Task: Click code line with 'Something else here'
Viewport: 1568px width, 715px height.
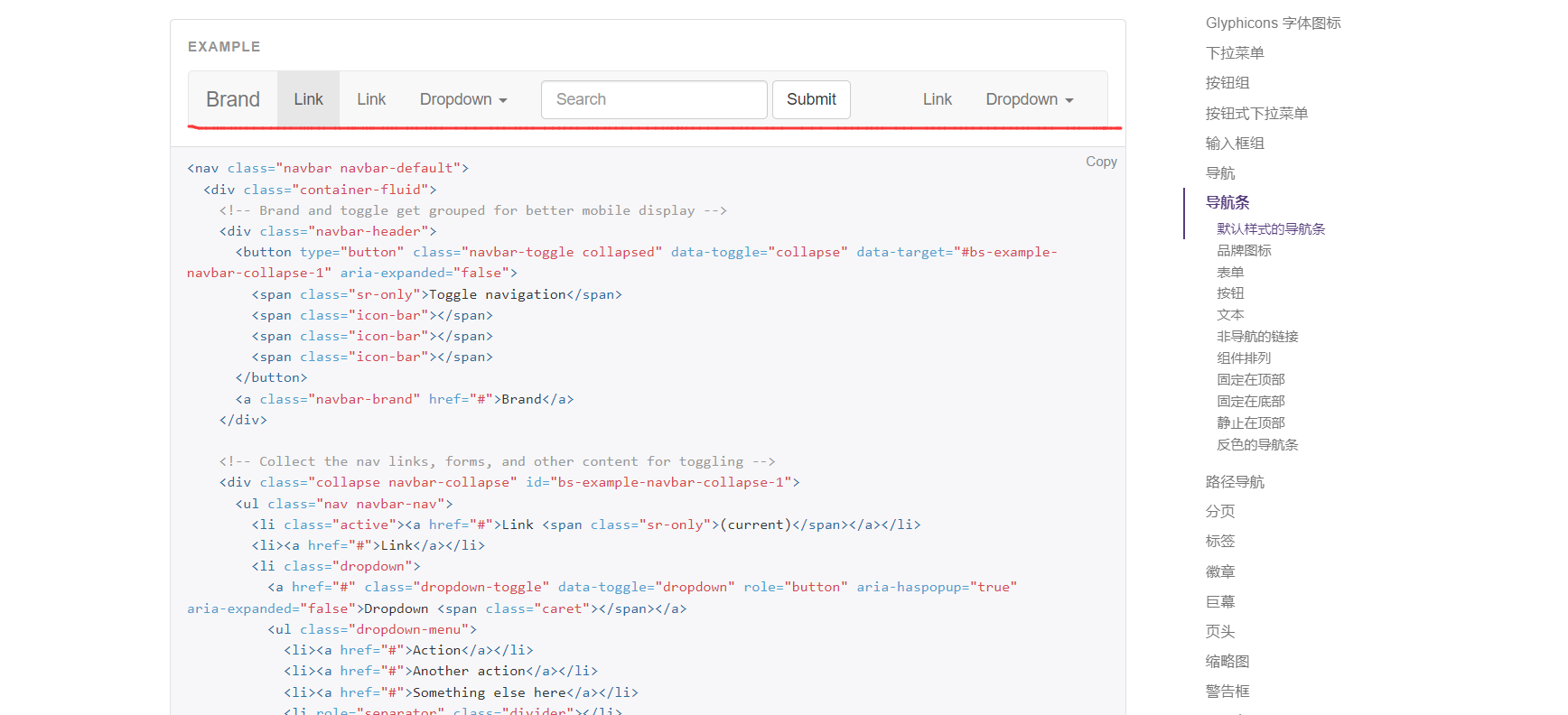Action: click(x=461, y=693)
